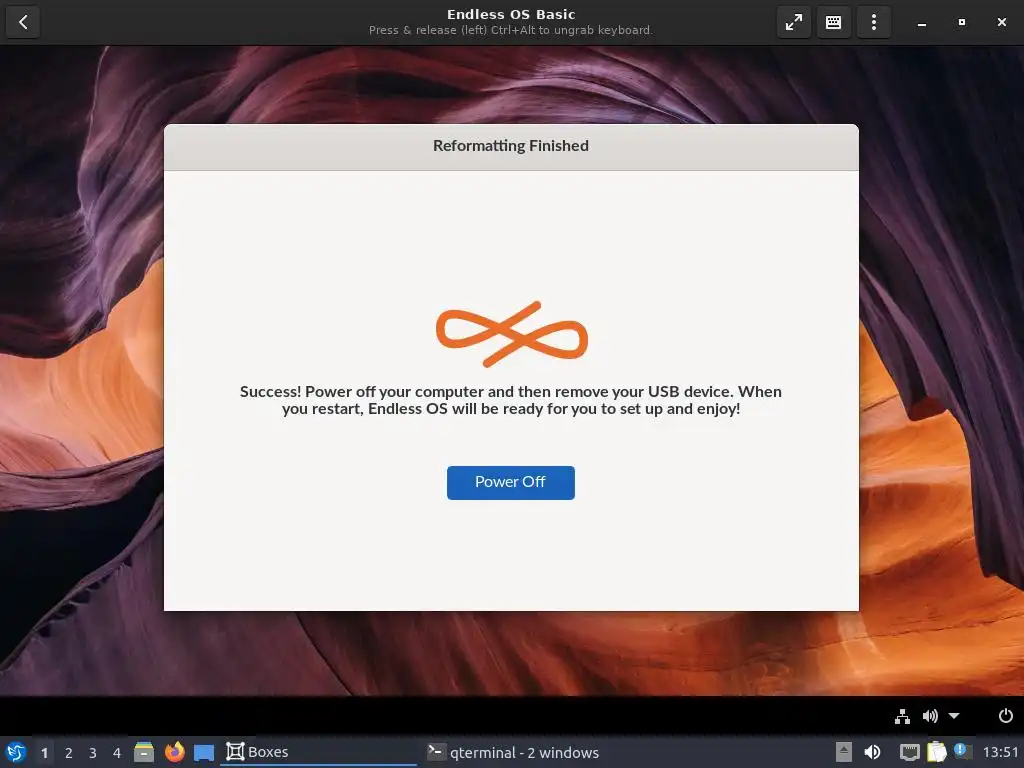This screenshot has height=768, width=1024.
Task: Click the orange Endless infinity logo
Action: pyautogui.click(x=512, y=334)
